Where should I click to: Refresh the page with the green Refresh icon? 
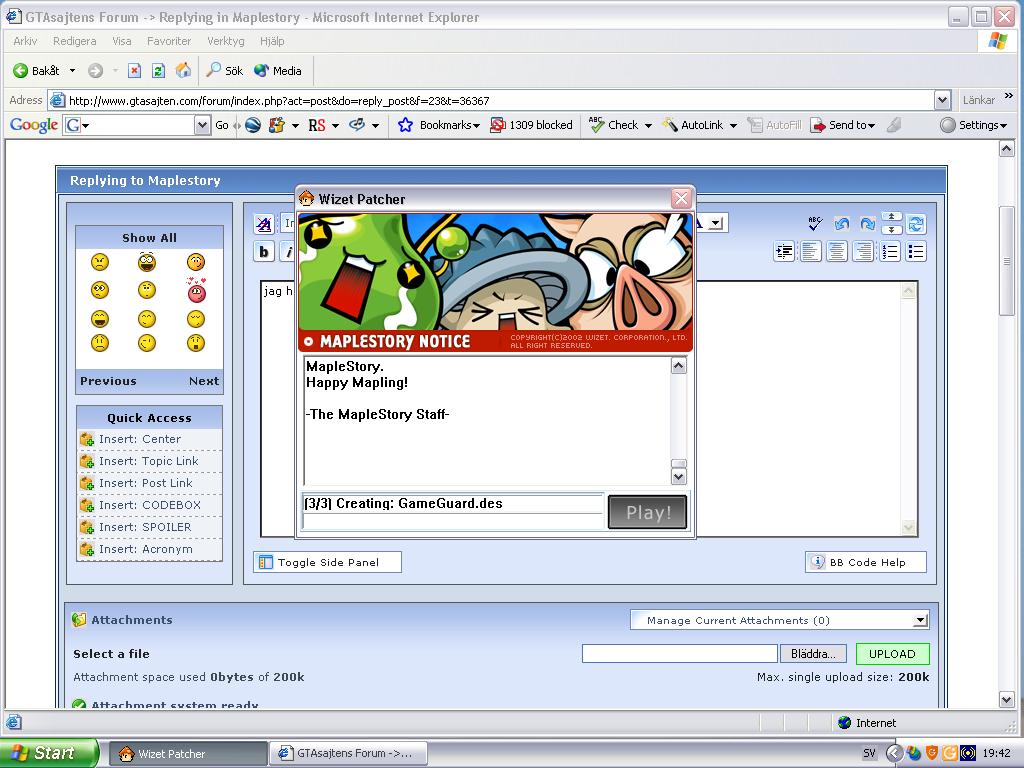click(159, 71)
